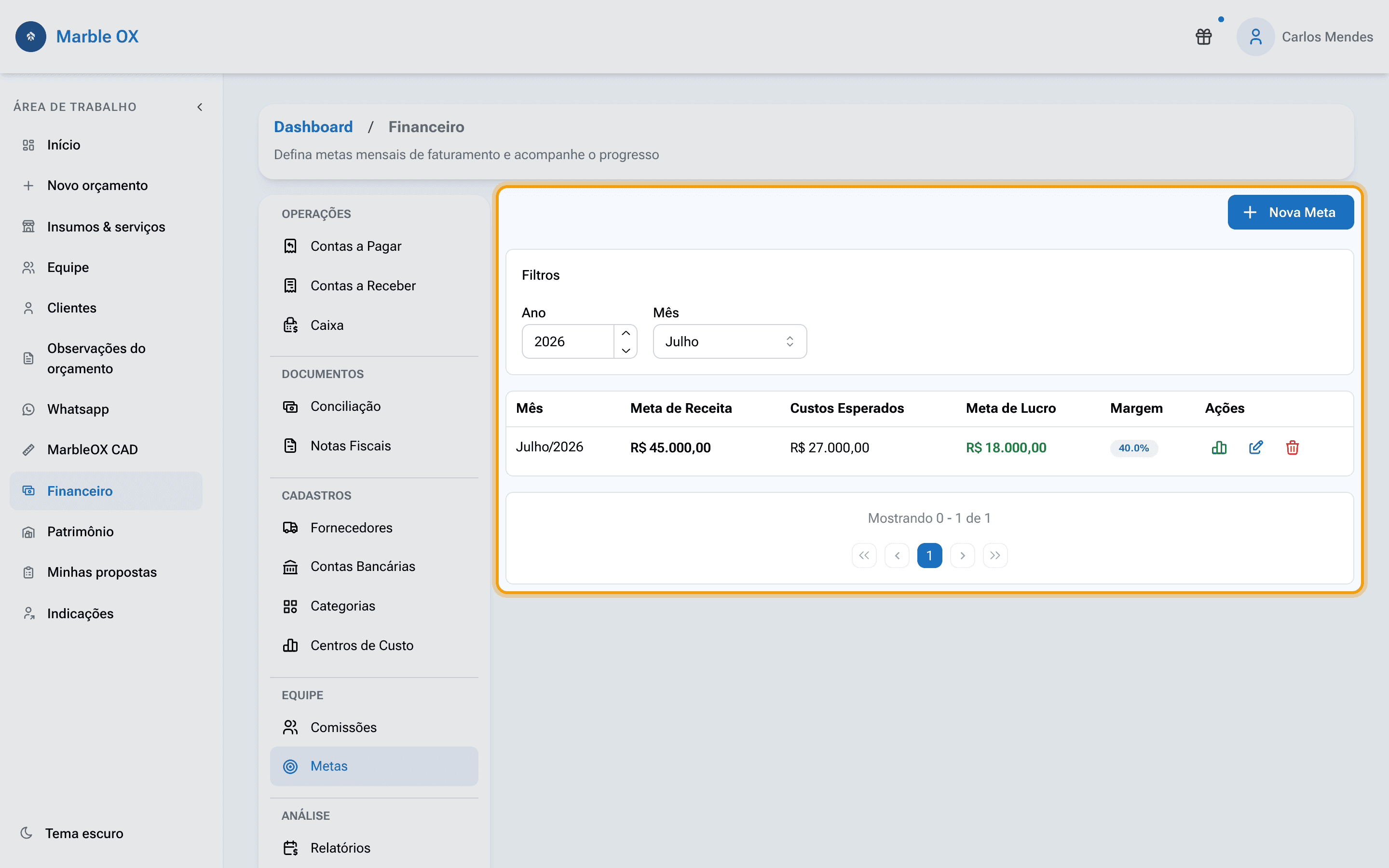The width and height of the screenshot is (1389, 868).
Task: Toggle Tema escuro dark theme
Action: (x=72, y=833)
